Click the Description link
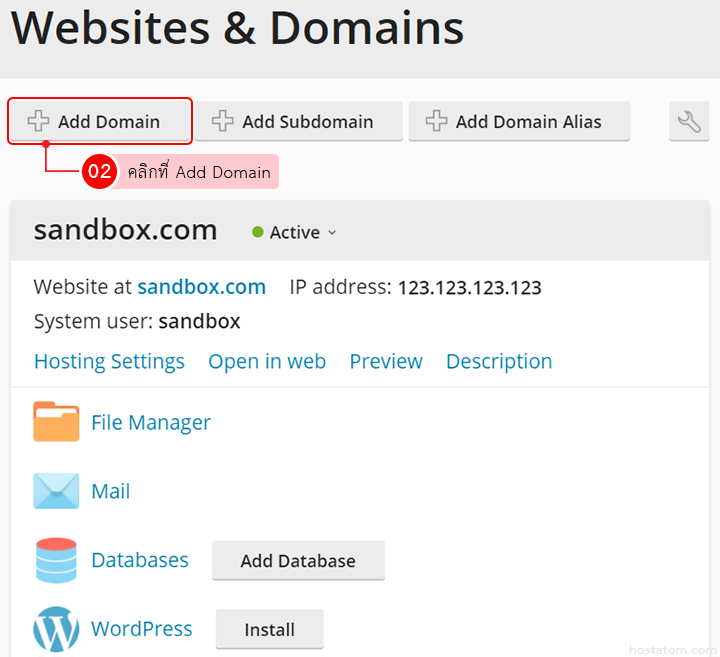720x657 pixels. coord(499,361)
